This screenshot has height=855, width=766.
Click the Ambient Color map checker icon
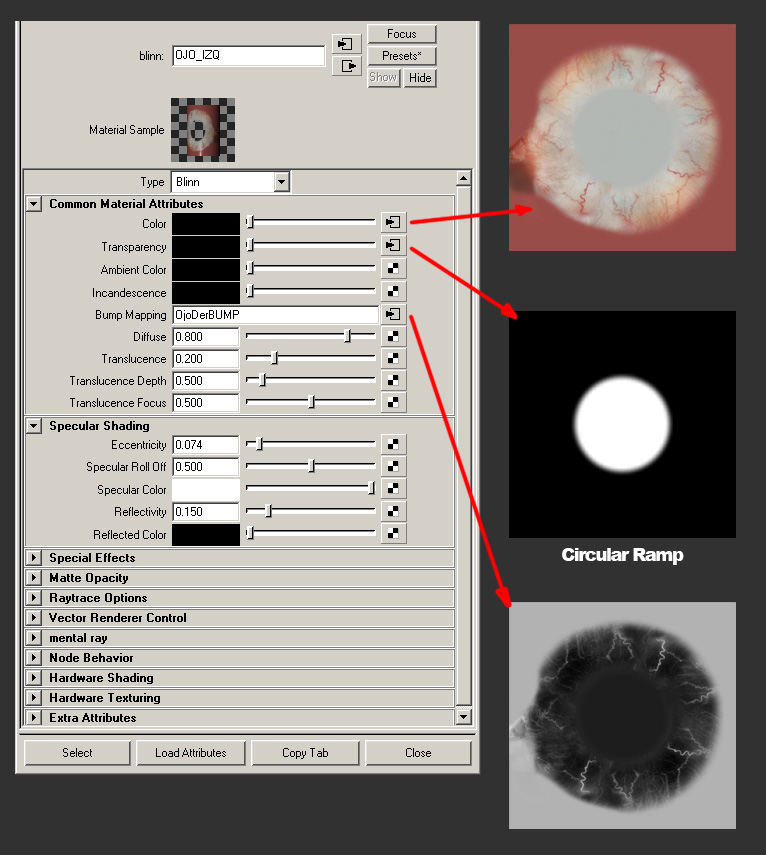click(393, 268)
